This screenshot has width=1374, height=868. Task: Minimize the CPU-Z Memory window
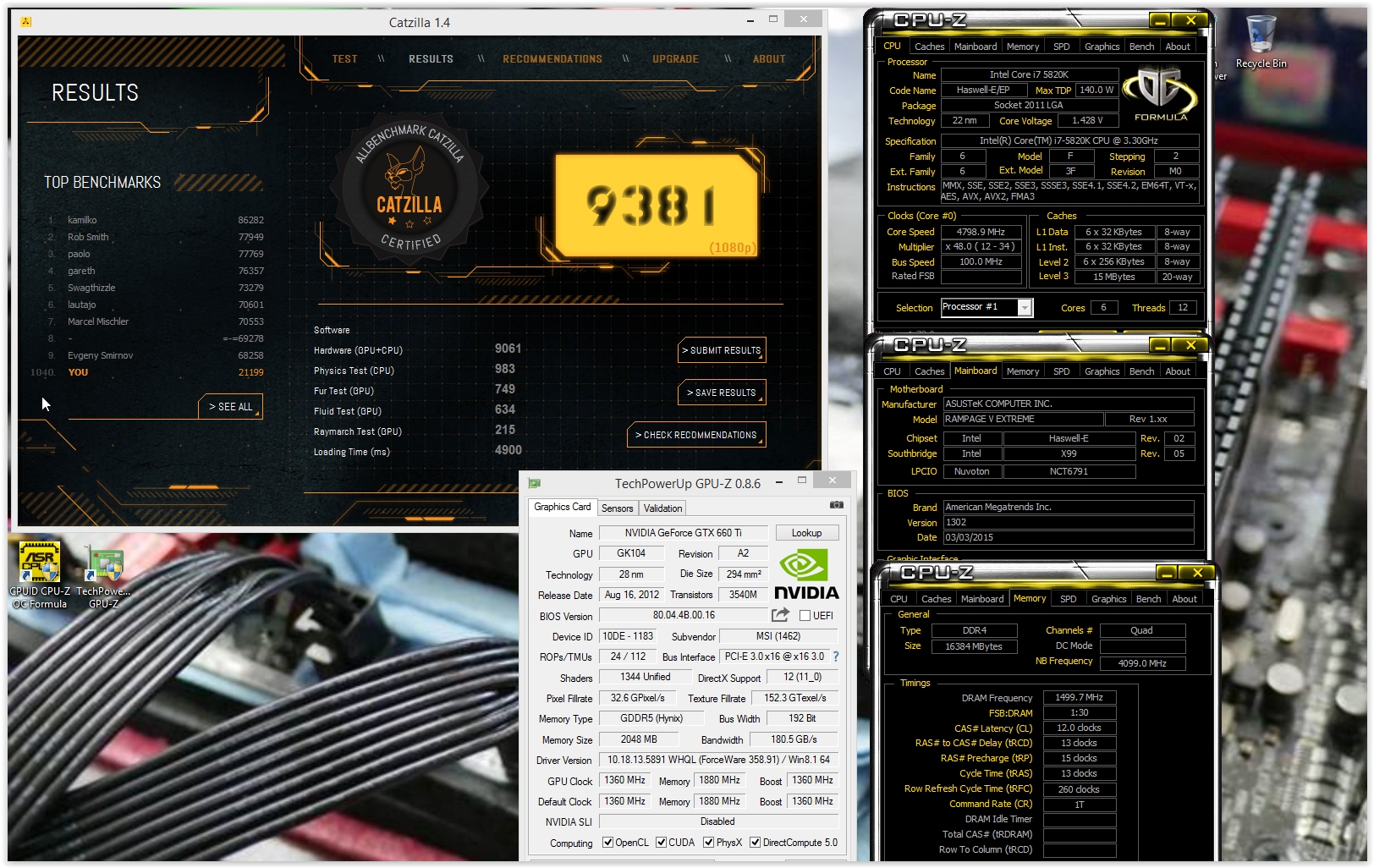pos(1167,573)
